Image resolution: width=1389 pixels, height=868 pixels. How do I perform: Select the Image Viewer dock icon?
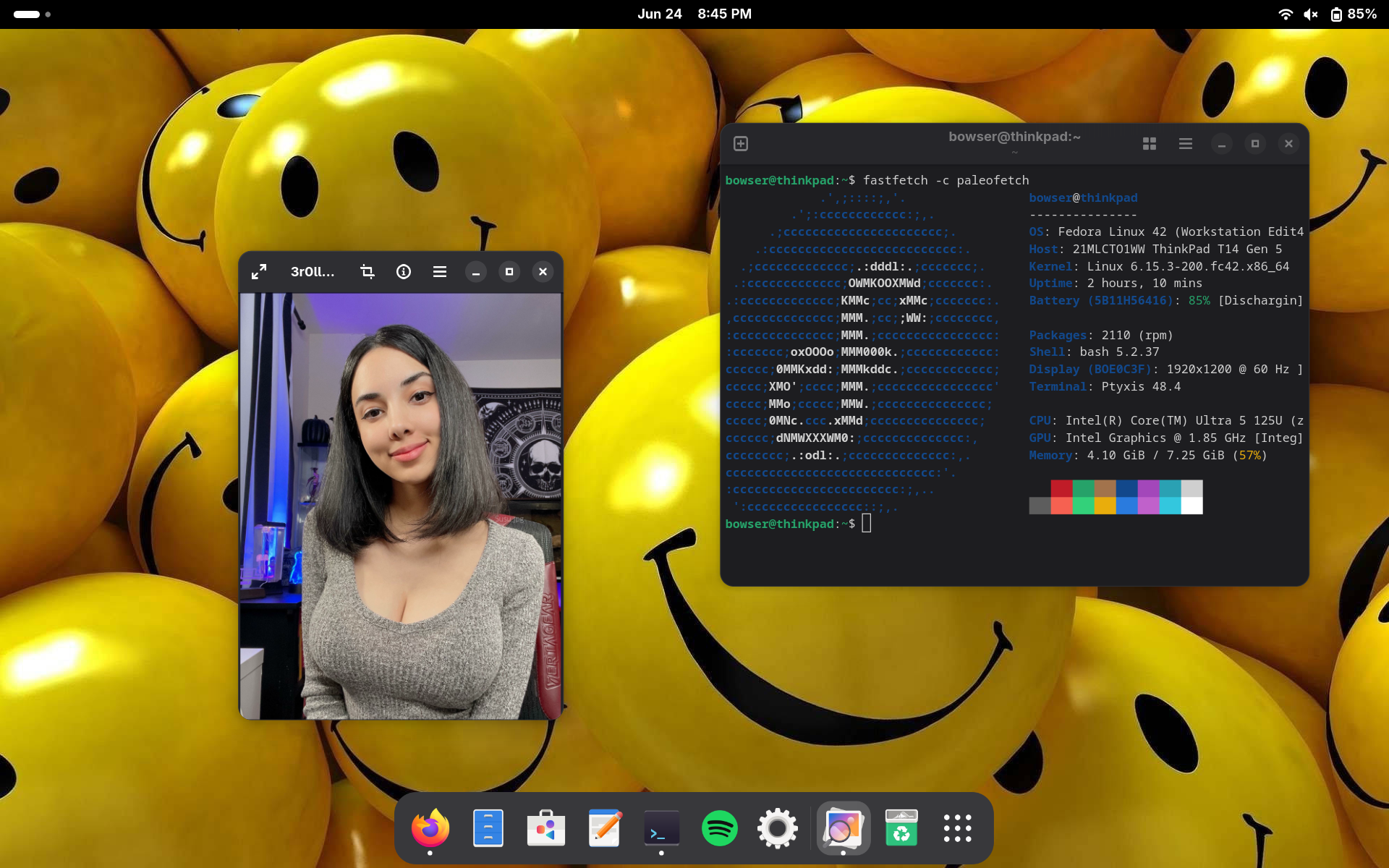[843, 828]
